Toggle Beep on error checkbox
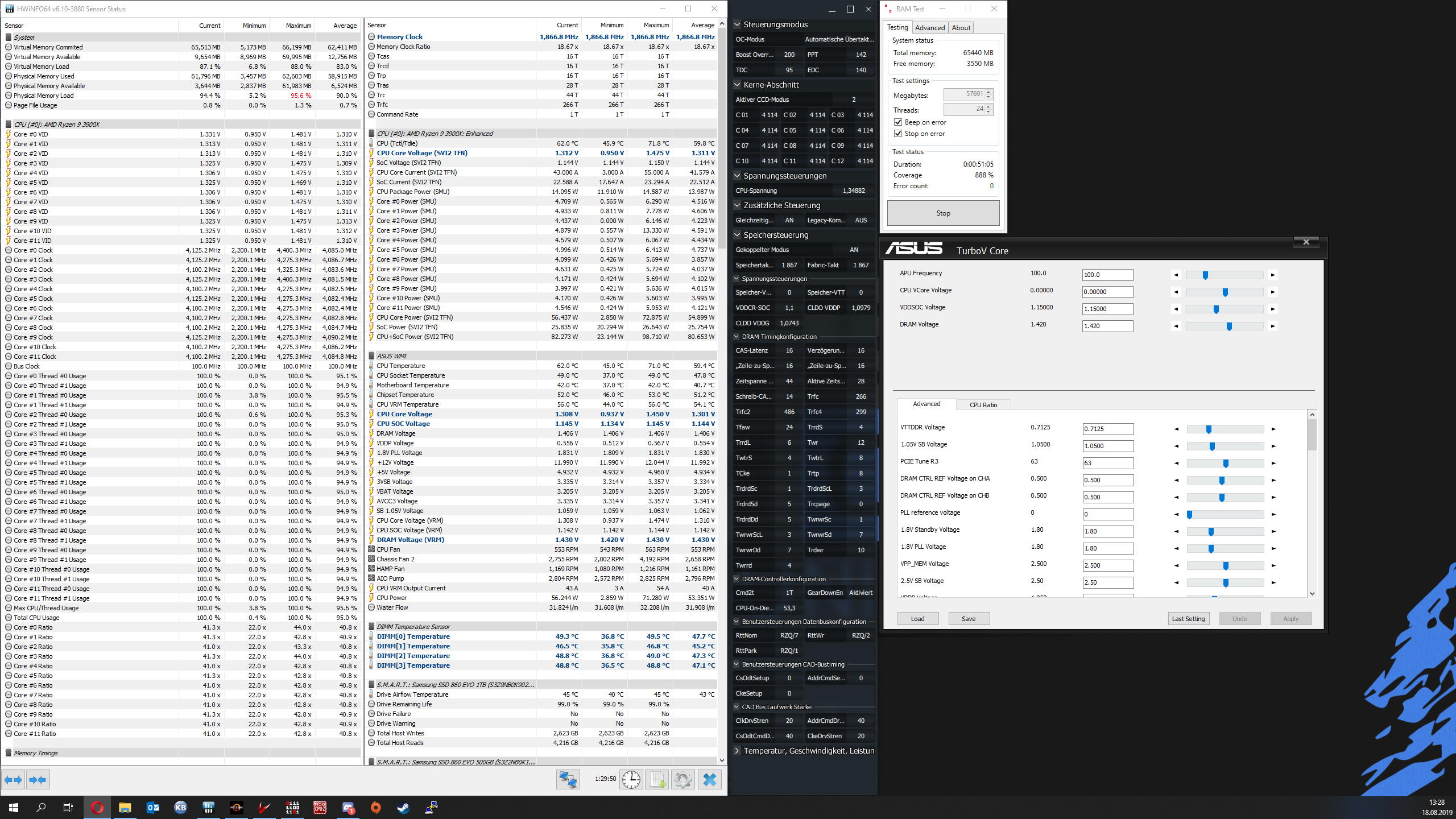 [898, 122]
